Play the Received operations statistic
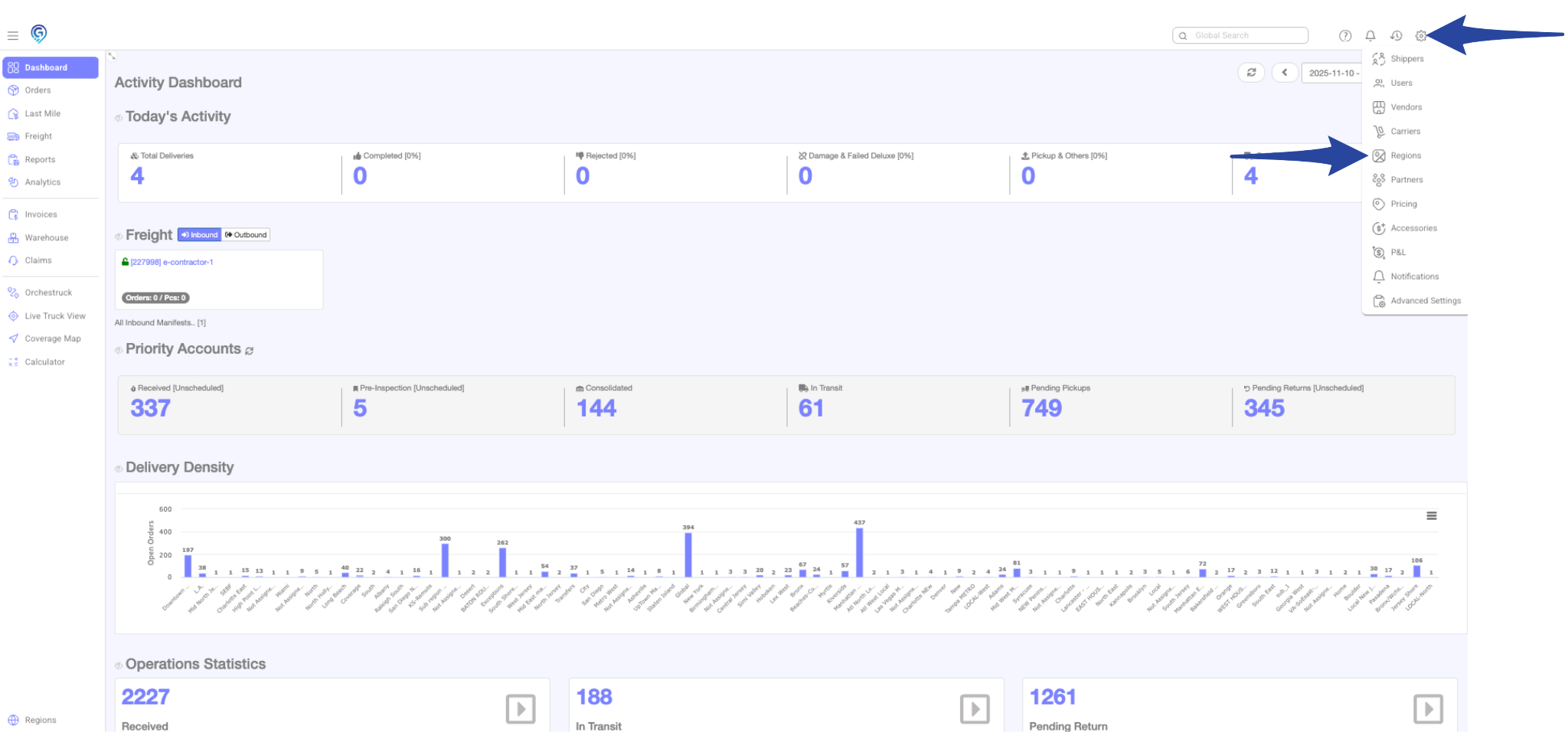Viewport: 1568px width, 732px height. (521, 708)
